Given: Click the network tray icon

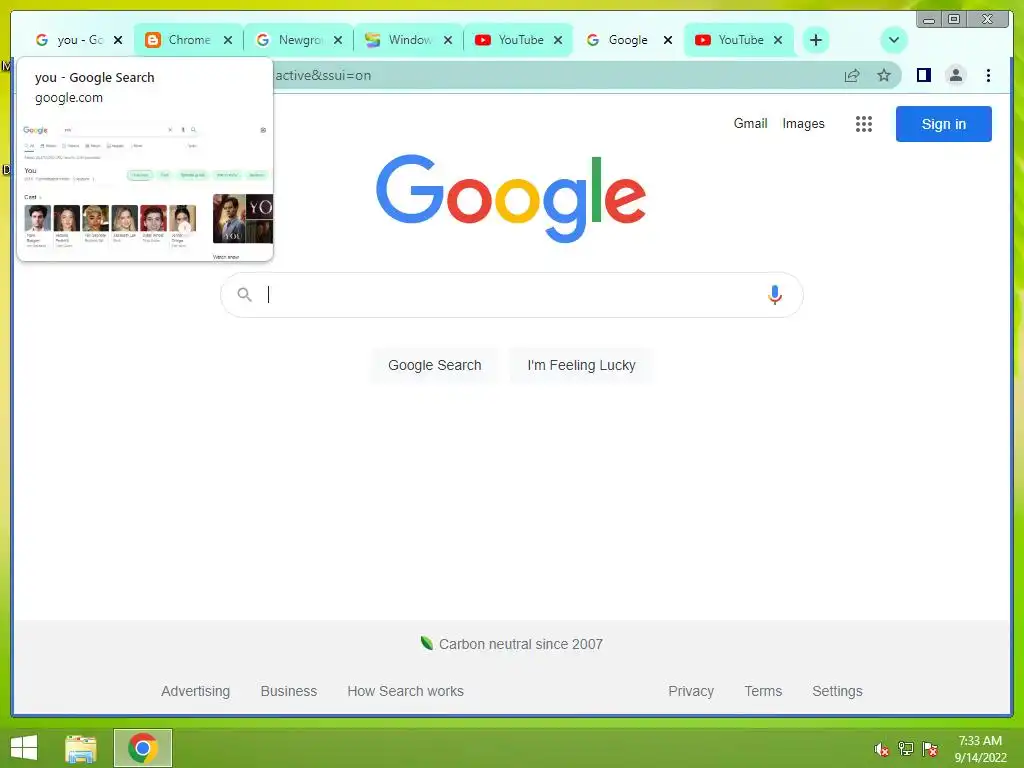Looking at the screenshot, I should coord(906,748).
